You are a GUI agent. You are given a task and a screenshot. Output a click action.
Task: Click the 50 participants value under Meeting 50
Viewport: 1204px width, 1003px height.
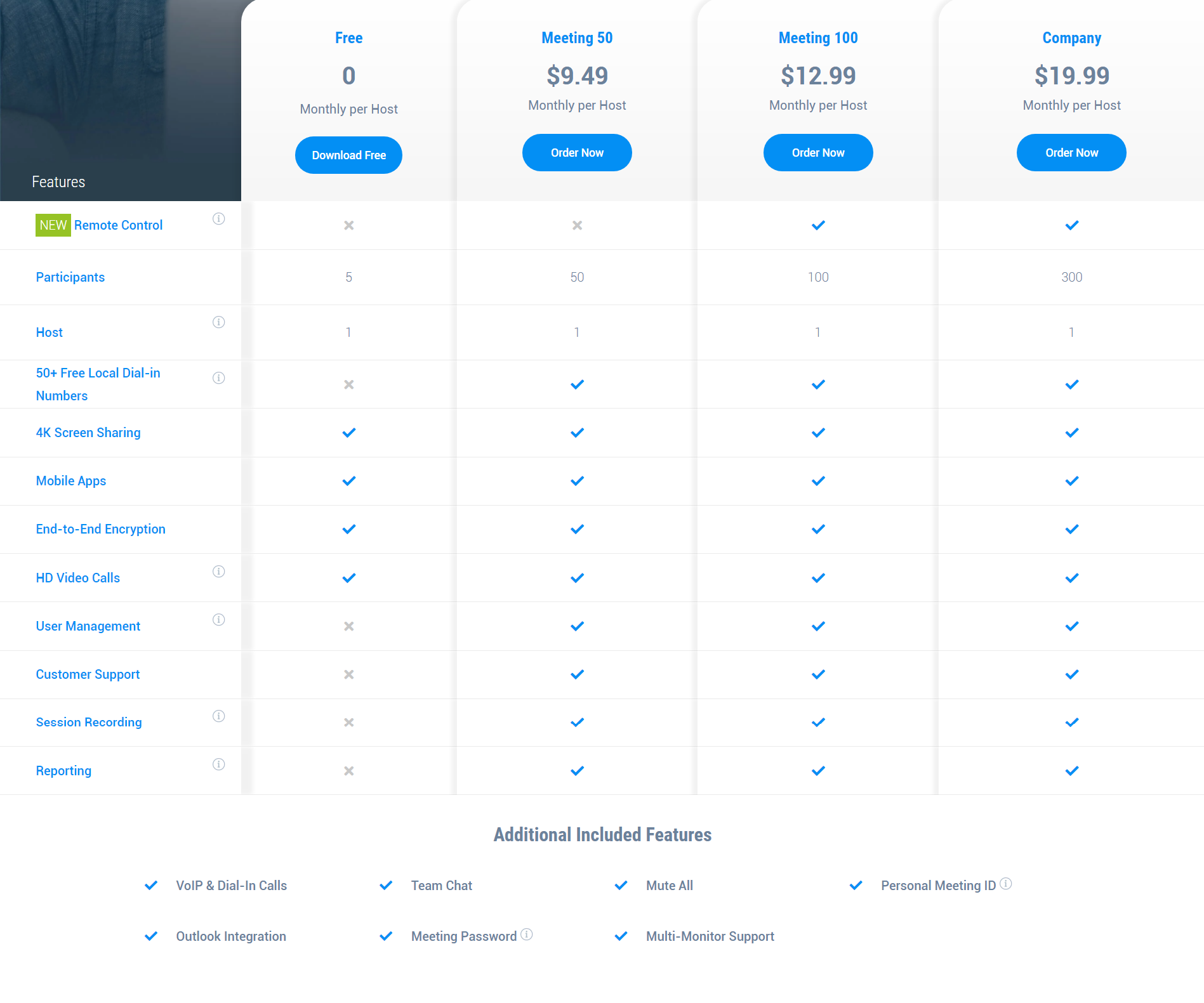point(577,277)
